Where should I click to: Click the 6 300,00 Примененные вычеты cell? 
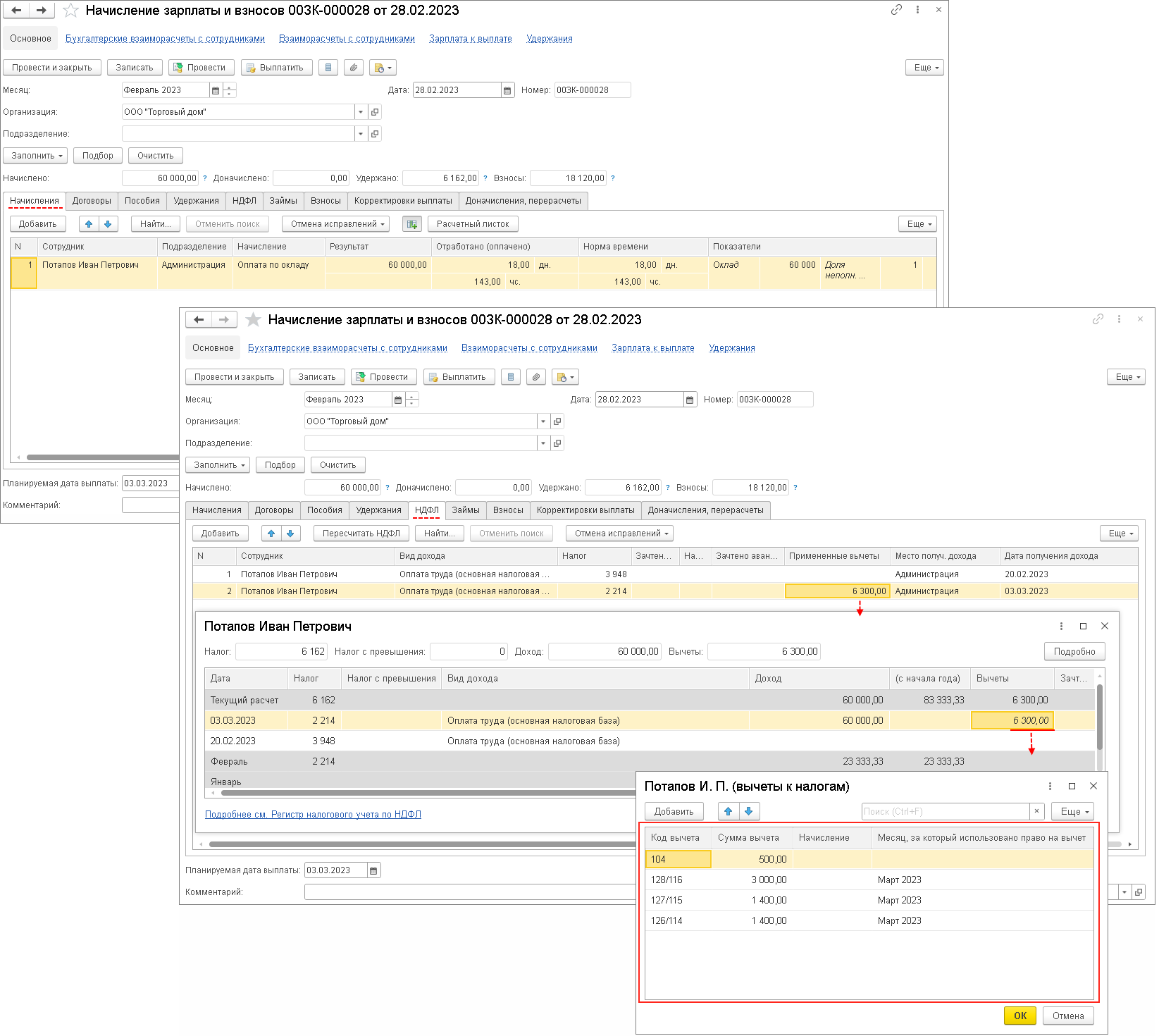click(837, 591)
